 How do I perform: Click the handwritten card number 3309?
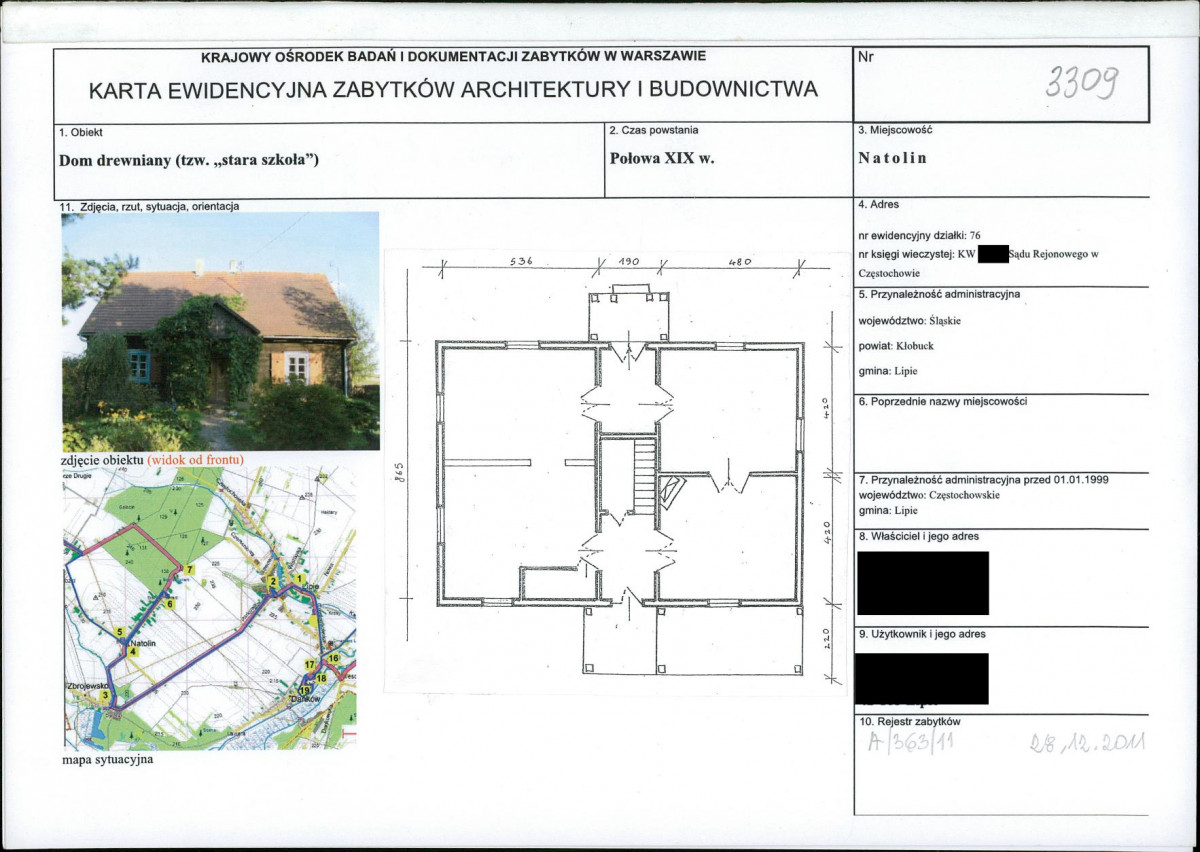click(1080, 82)
